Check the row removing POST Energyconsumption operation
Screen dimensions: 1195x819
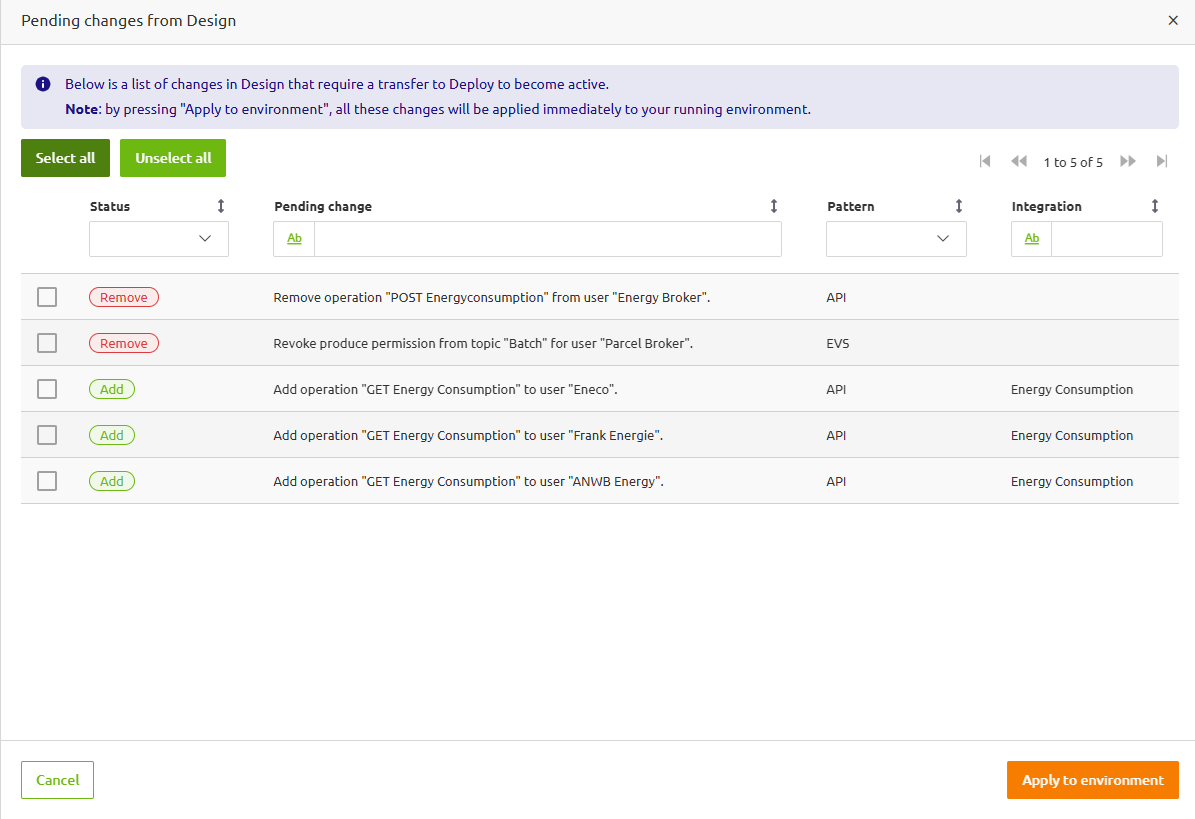point(46,297)
